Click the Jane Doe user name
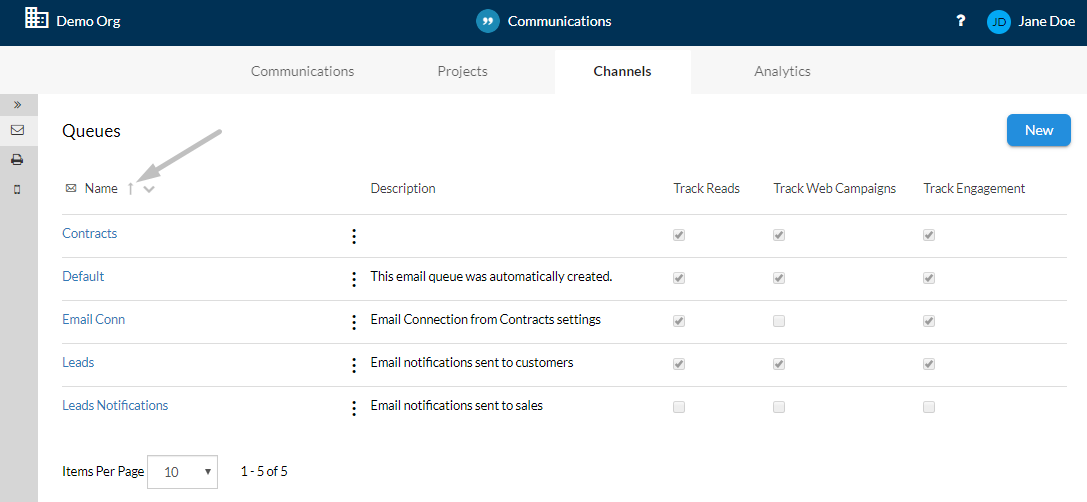 click(1047, 21)
